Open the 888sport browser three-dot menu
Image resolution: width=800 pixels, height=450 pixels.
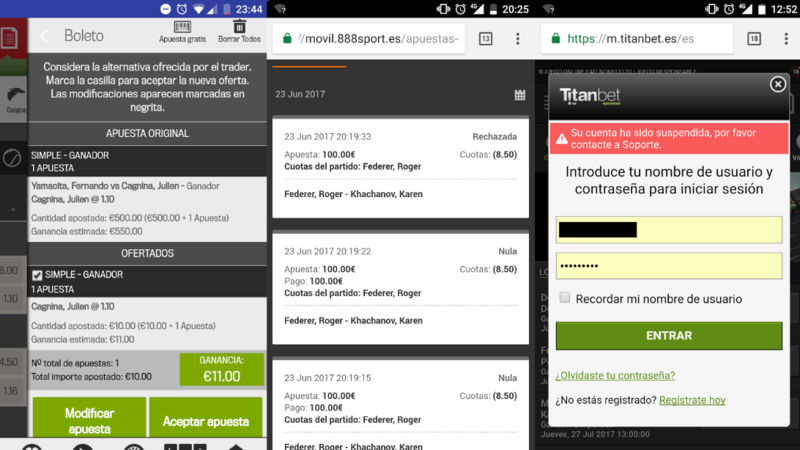point(517,38)
